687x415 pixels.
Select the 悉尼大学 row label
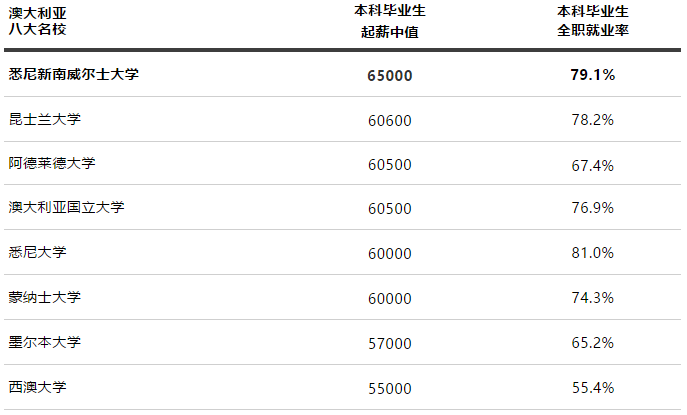37,252
